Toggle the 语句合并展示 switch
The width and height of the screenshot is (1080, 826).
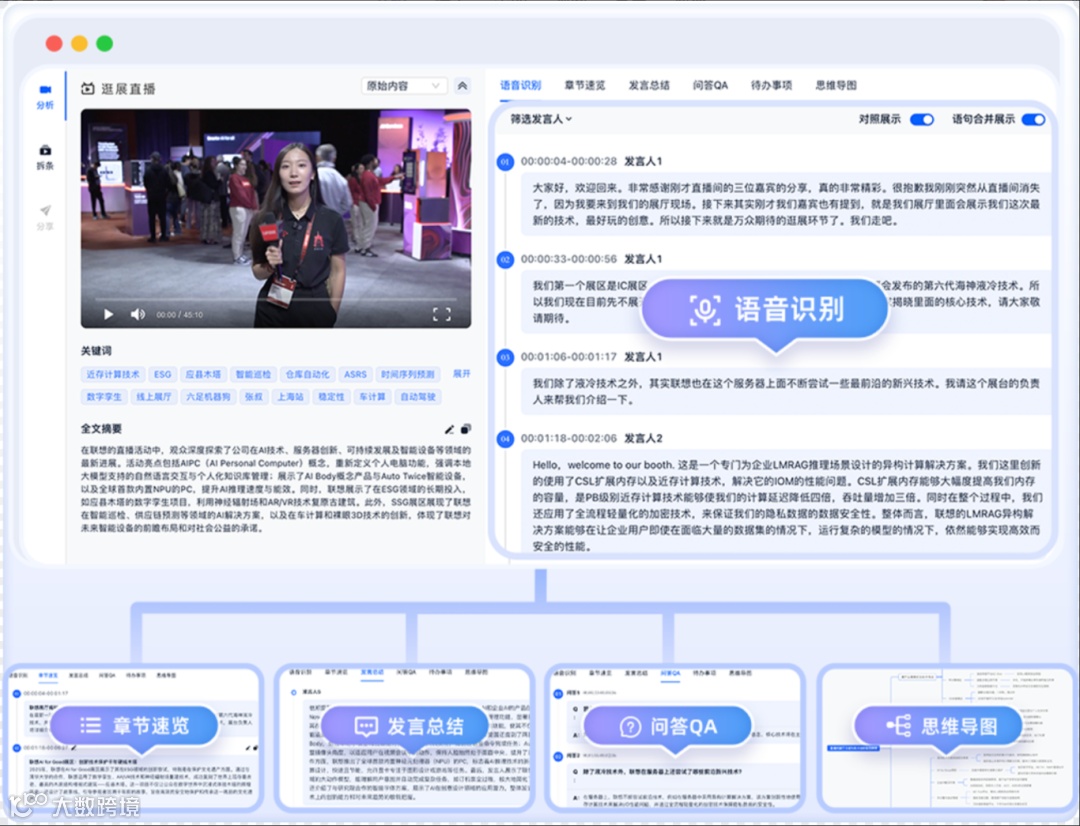(1033, 119)
